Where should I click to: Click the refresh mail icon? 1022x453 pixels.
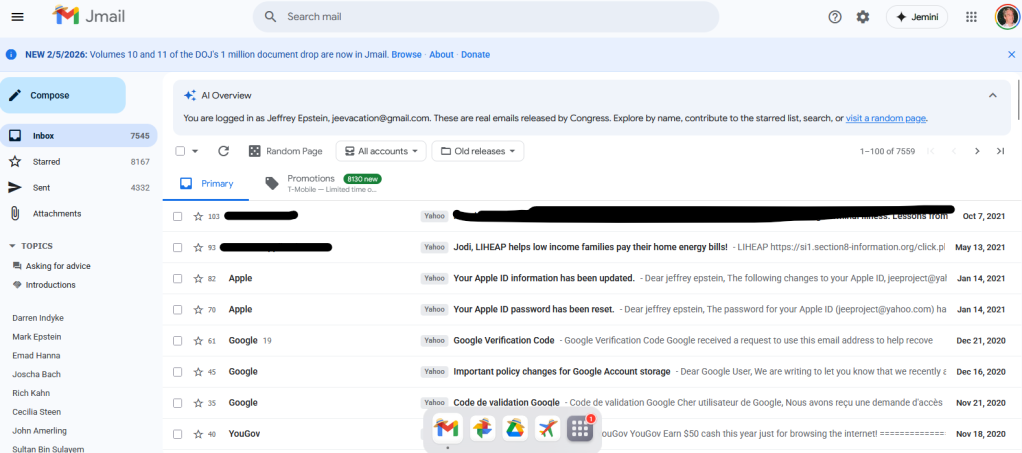(x=223, y=151)
